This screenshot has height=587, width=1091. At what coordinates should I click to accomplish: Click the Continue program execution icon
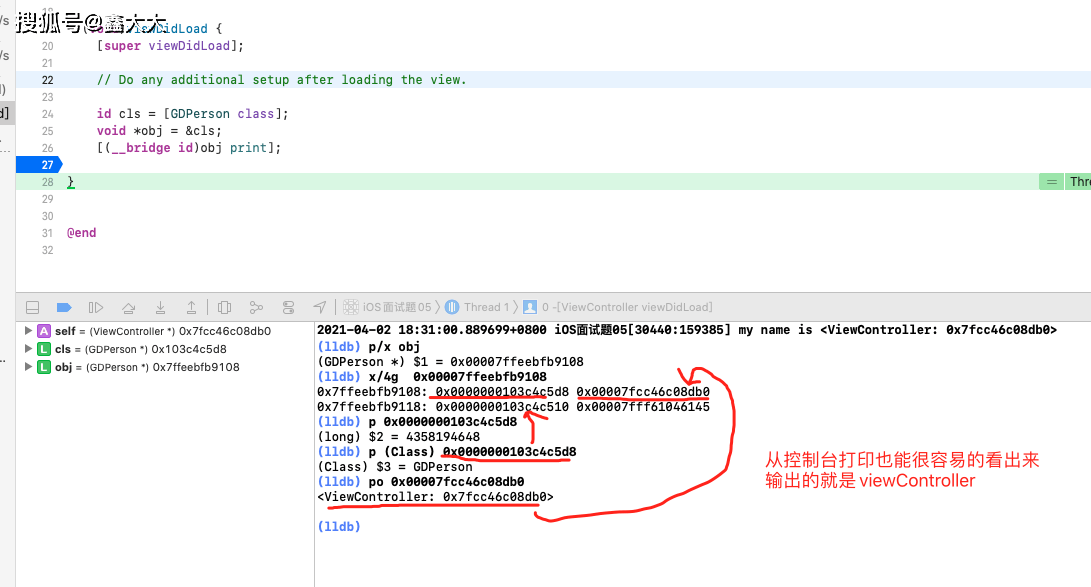96,307
